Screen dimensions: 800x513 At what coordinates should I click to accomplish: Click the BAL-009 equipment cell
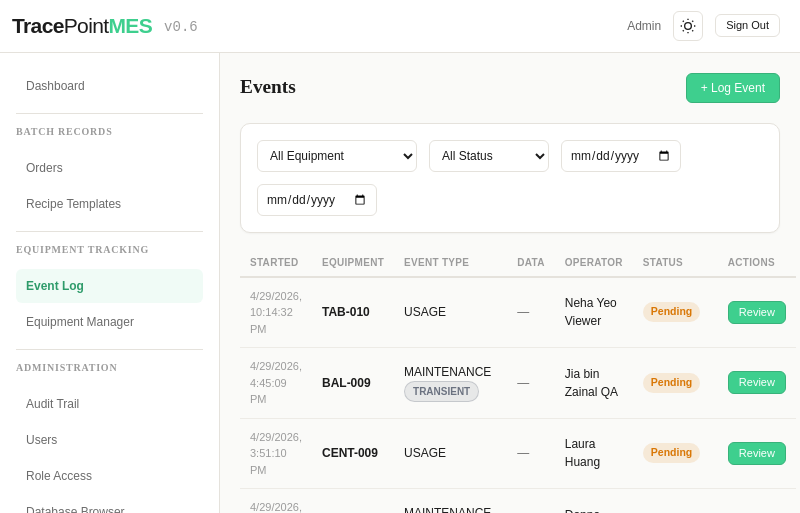pyautogui.click(x=346, y=383)
